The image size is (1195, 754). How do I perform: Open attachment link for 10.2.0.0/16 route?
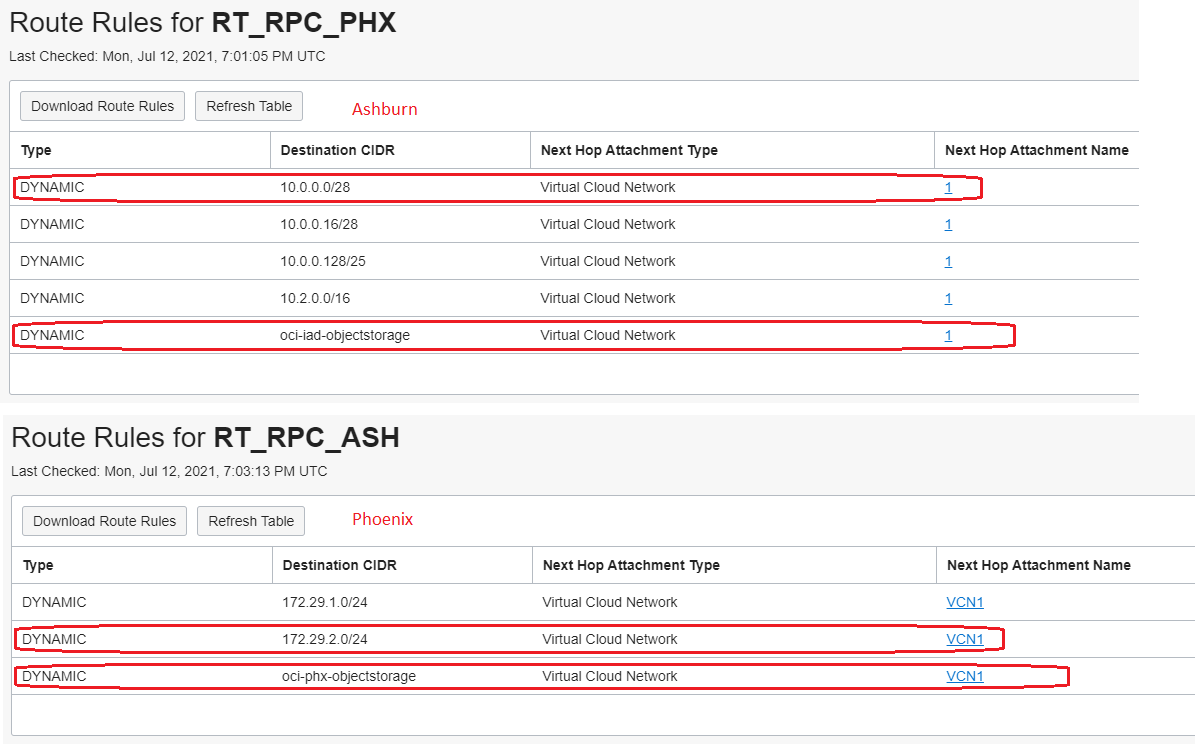(948, 299)
